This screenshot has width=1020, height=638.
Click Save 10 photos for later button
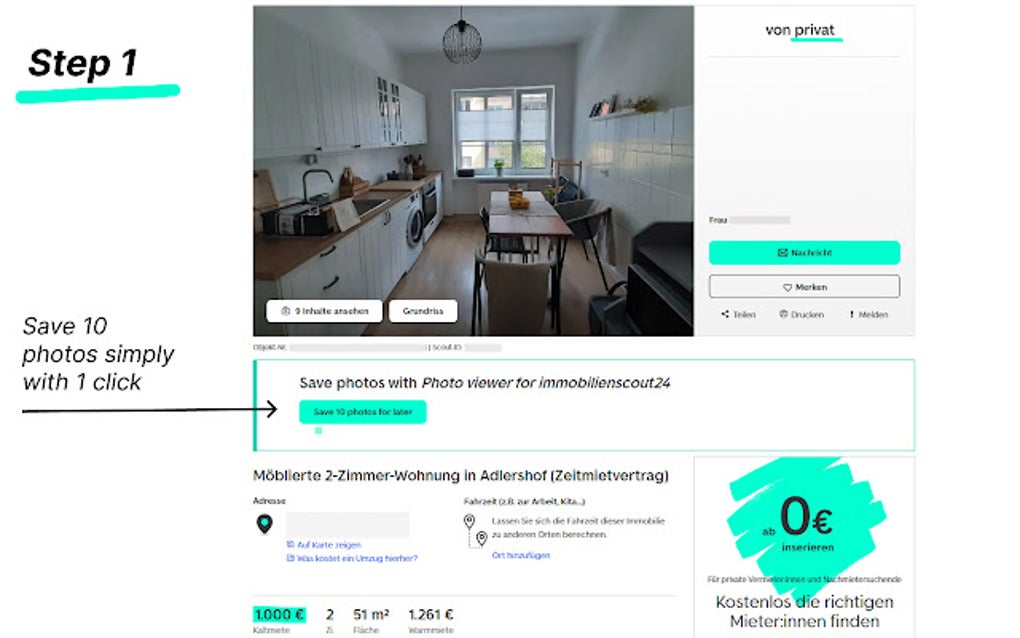tap(362, 412)
